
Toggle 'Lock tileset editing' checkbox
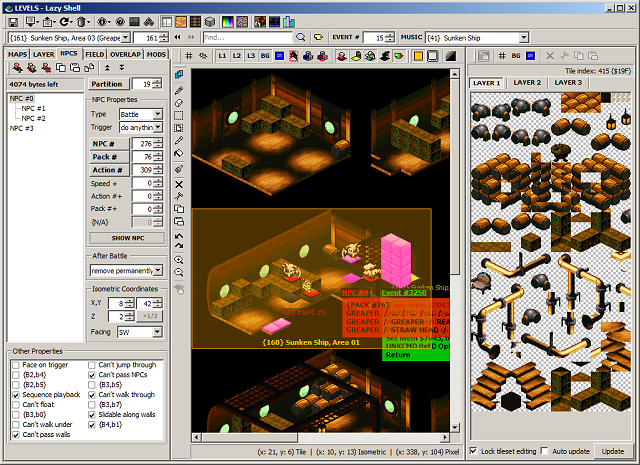coord(474,451)
